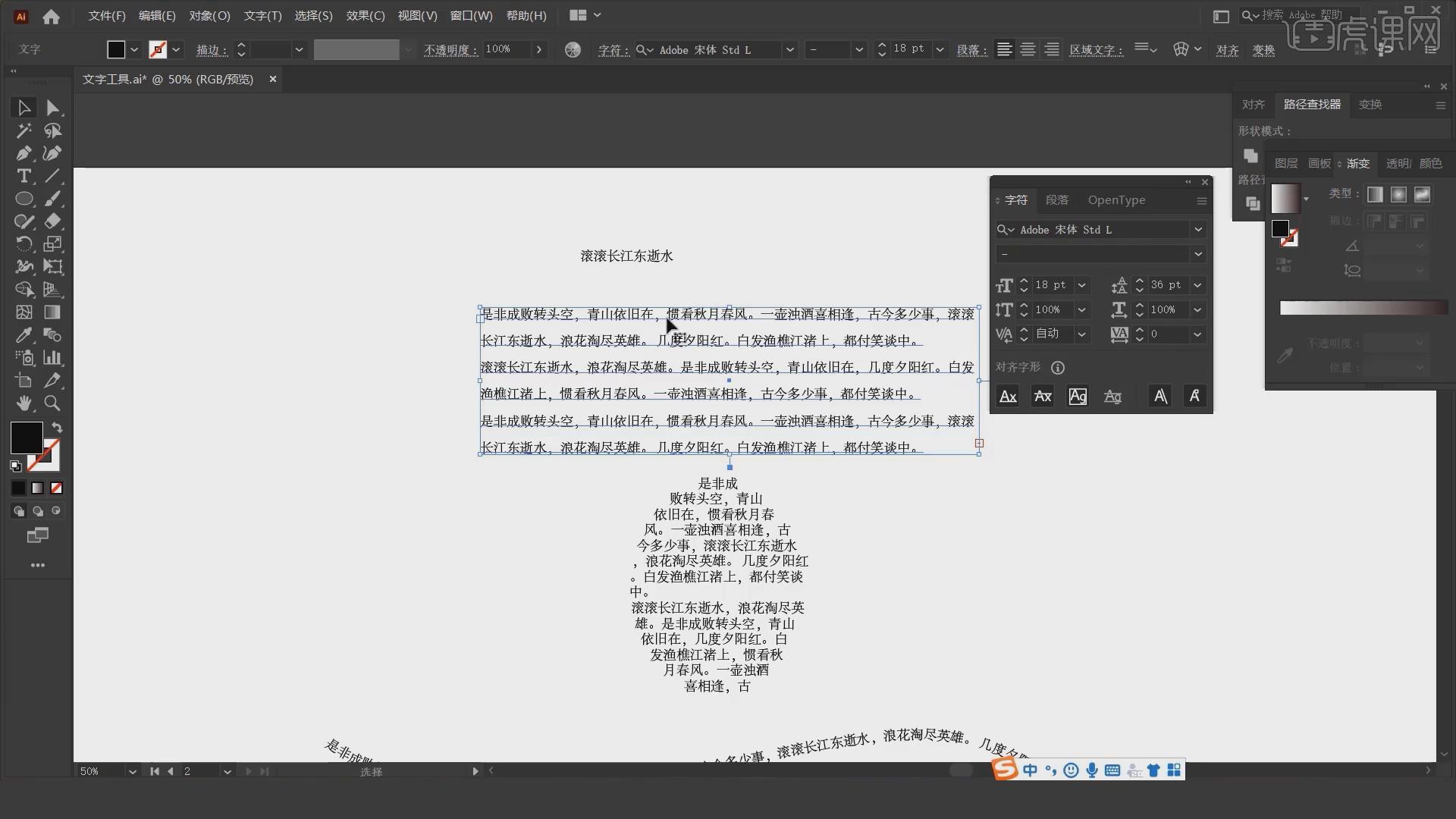Select the Column Graph tool
The image size is (1456, 819).
point(52,358)
